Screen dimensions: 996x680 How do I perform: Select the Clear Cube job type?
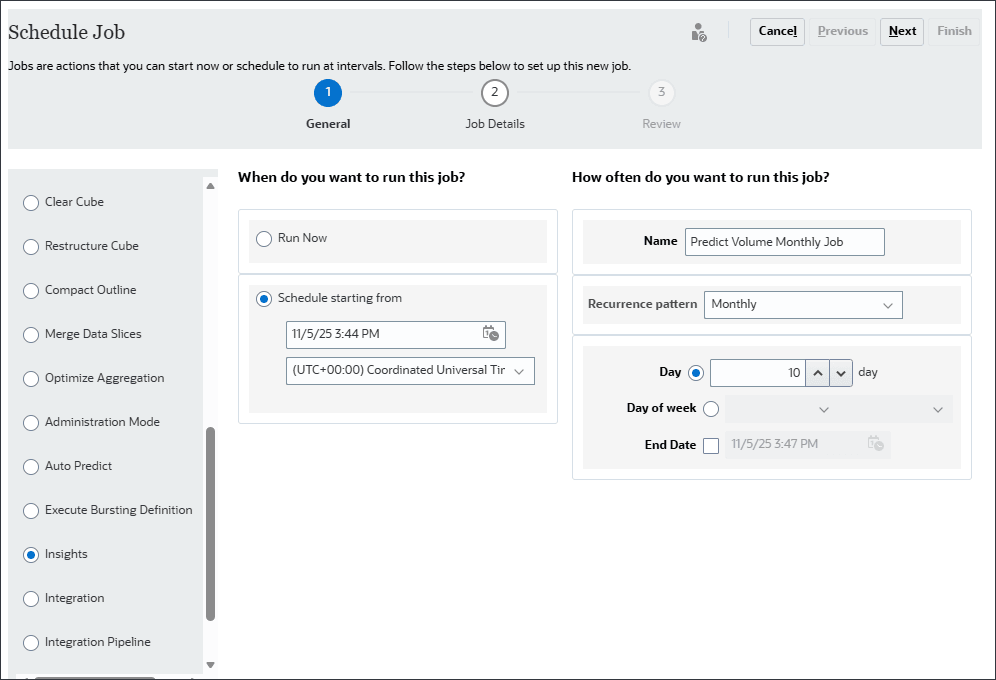pyautogui.click(x=30, y=203)
